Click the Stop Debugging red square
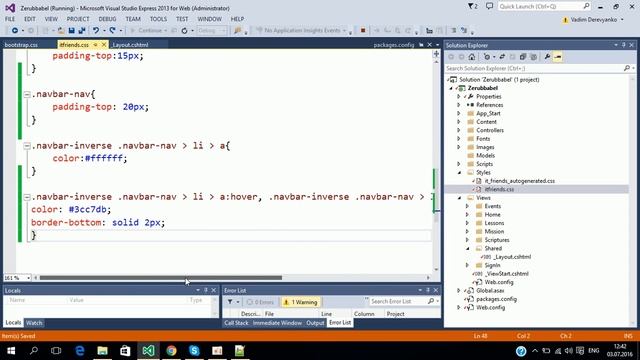This screenshot has height=360, width=640. [x=362, y=30]
